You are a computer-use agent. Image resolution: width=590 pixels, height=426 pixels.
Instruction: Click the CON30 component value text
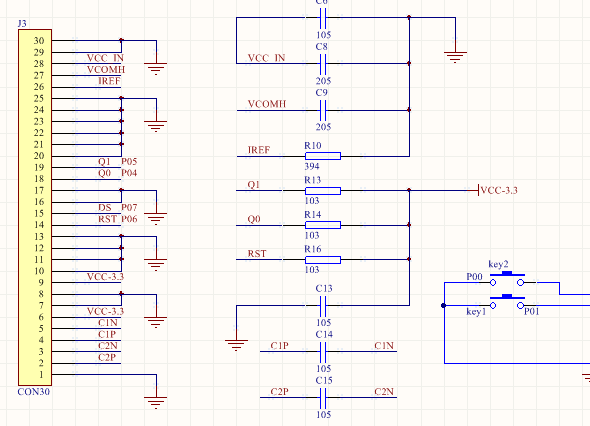point(33,392)
